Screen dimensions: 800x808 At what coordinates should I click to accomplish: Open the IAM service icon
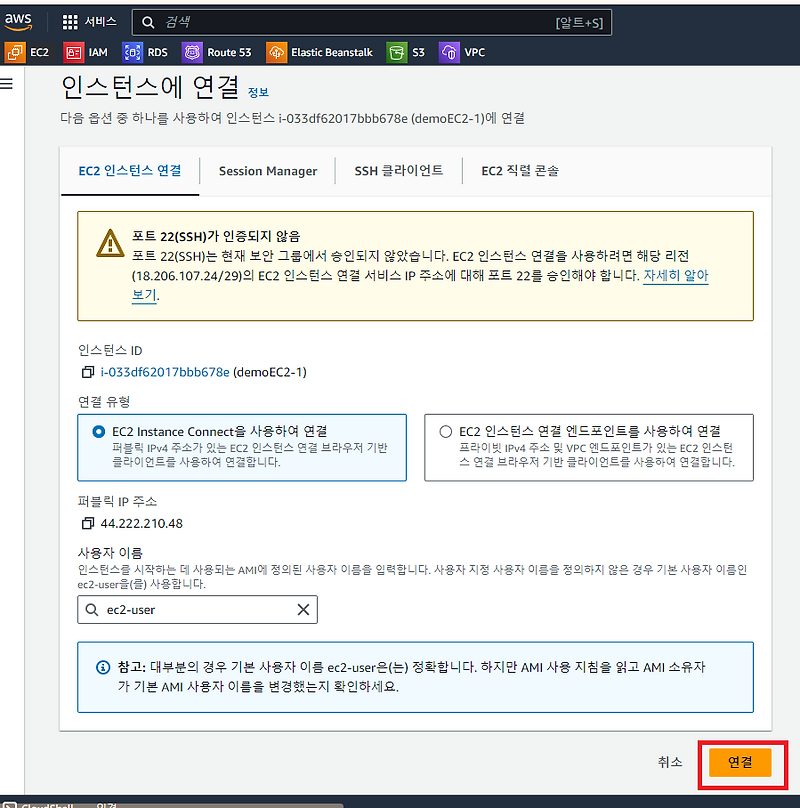point(76,51)
